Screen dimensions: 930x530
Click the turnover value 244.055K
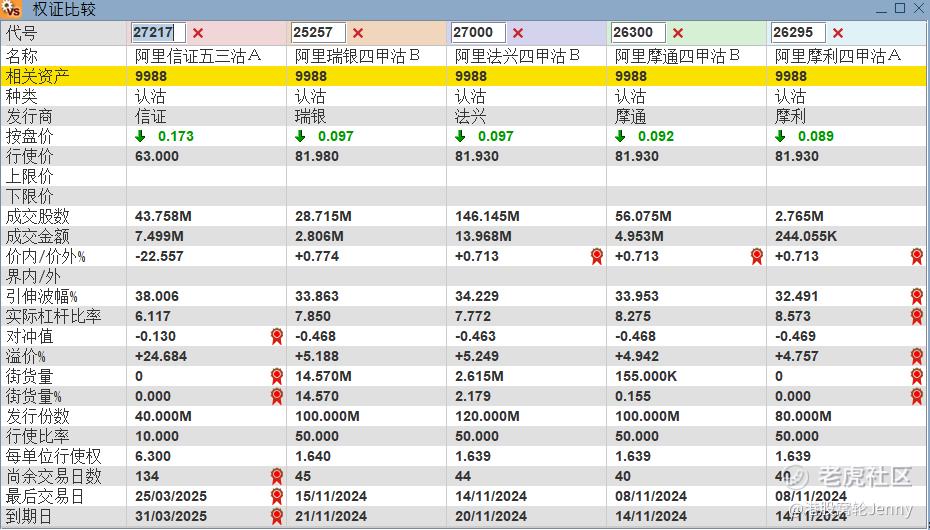click(x=806, y=237)
